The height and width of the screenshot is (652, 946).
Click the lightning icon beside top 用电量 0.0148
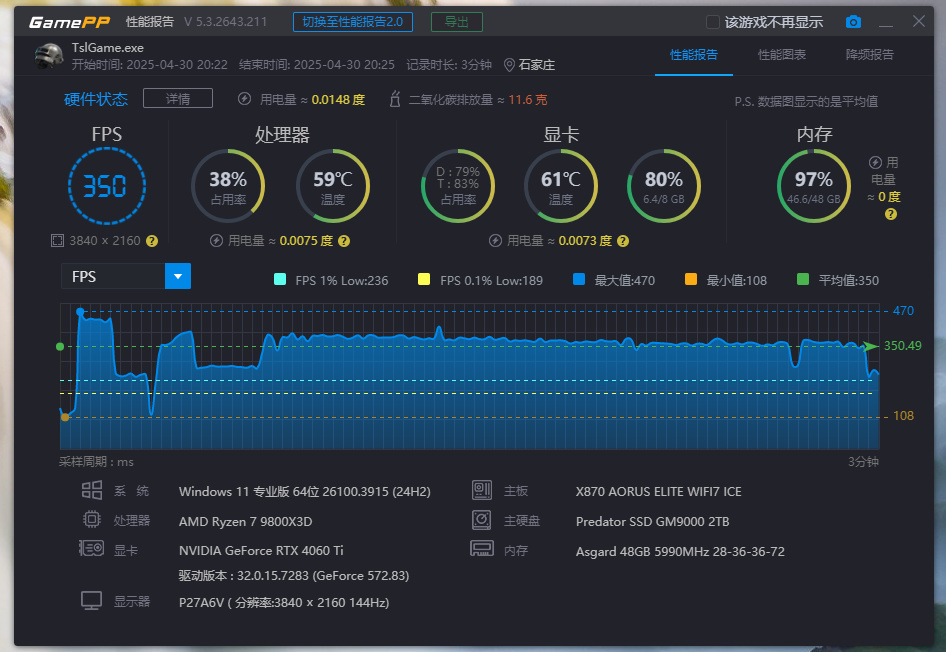[x=244, y=98]
